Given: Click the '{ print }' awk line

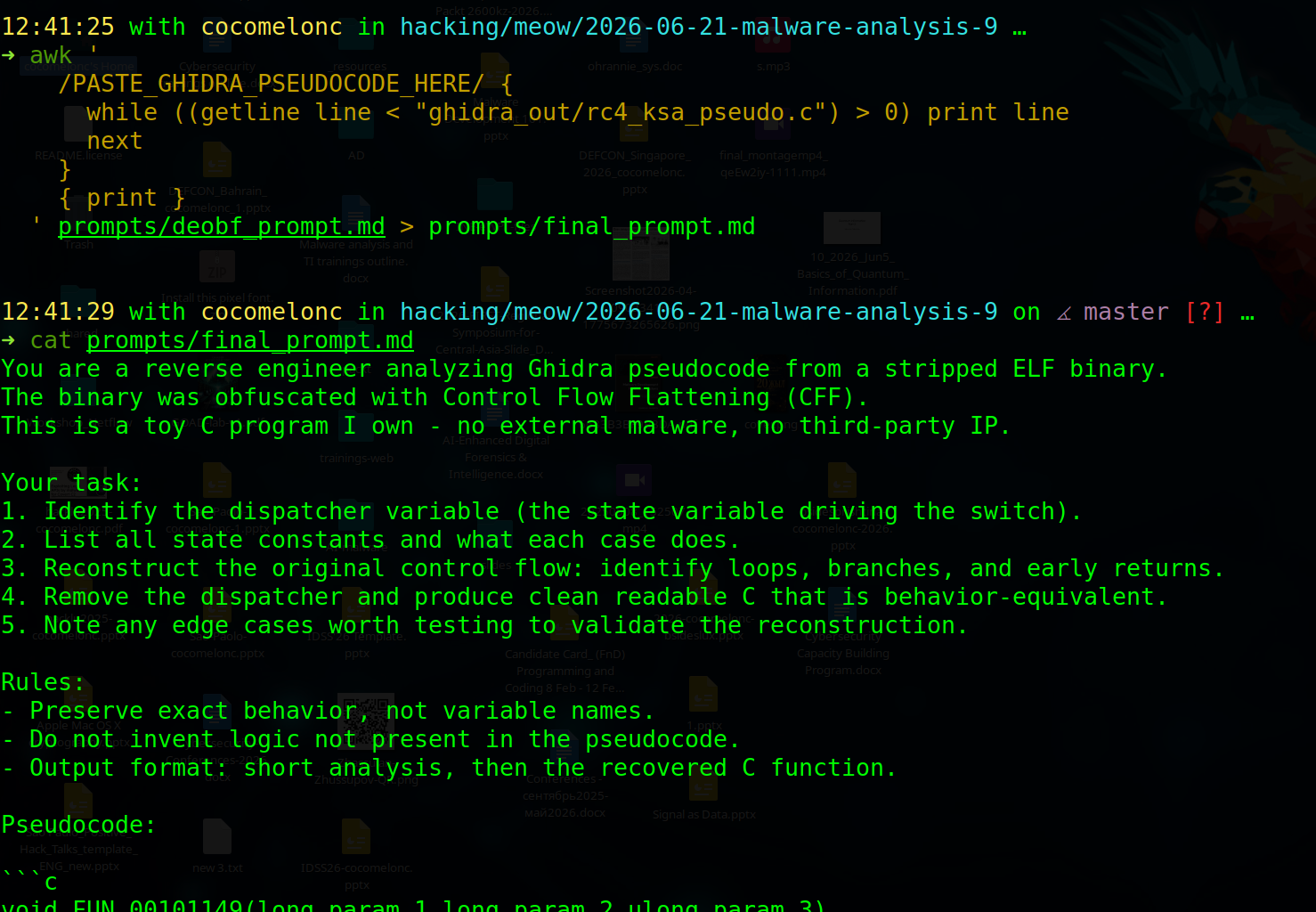Looking at the screenshot, I should pyautogui.click(x=122, y=198).
